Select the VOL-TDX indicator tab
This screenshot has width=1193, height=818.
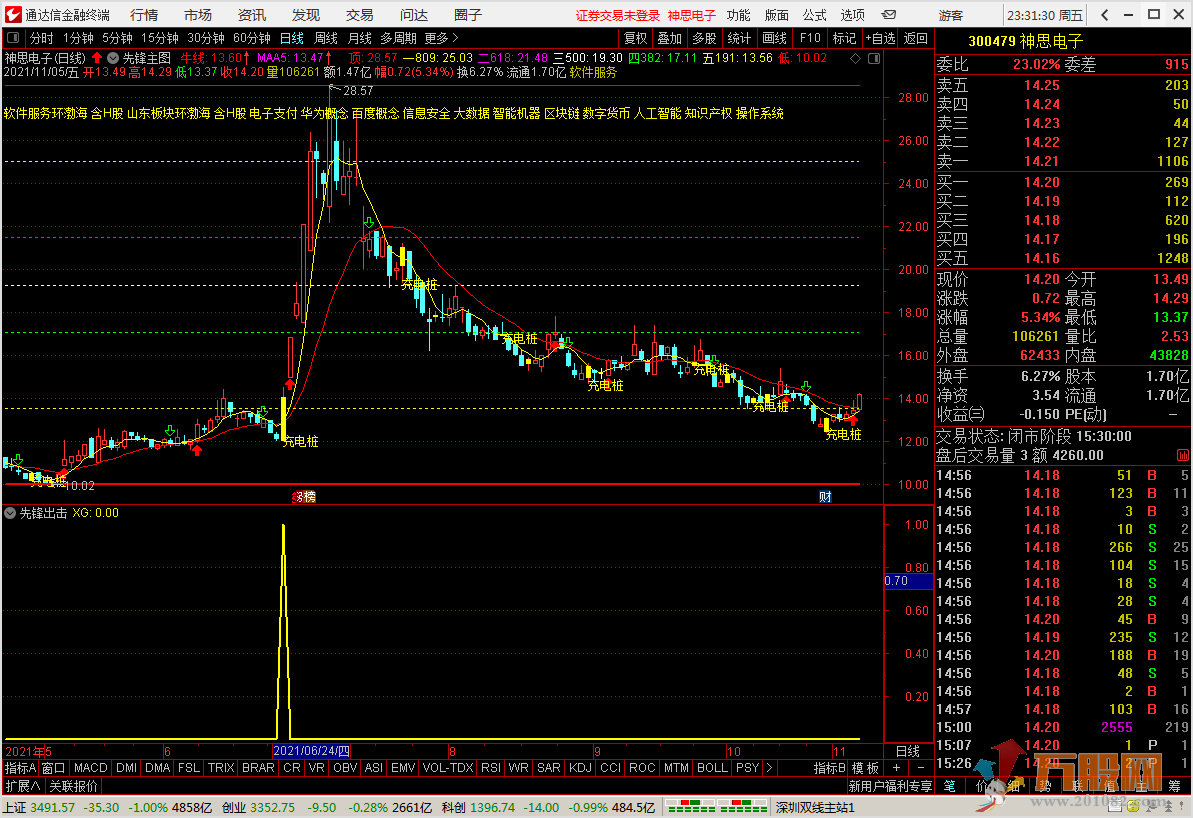coord(448,768)
